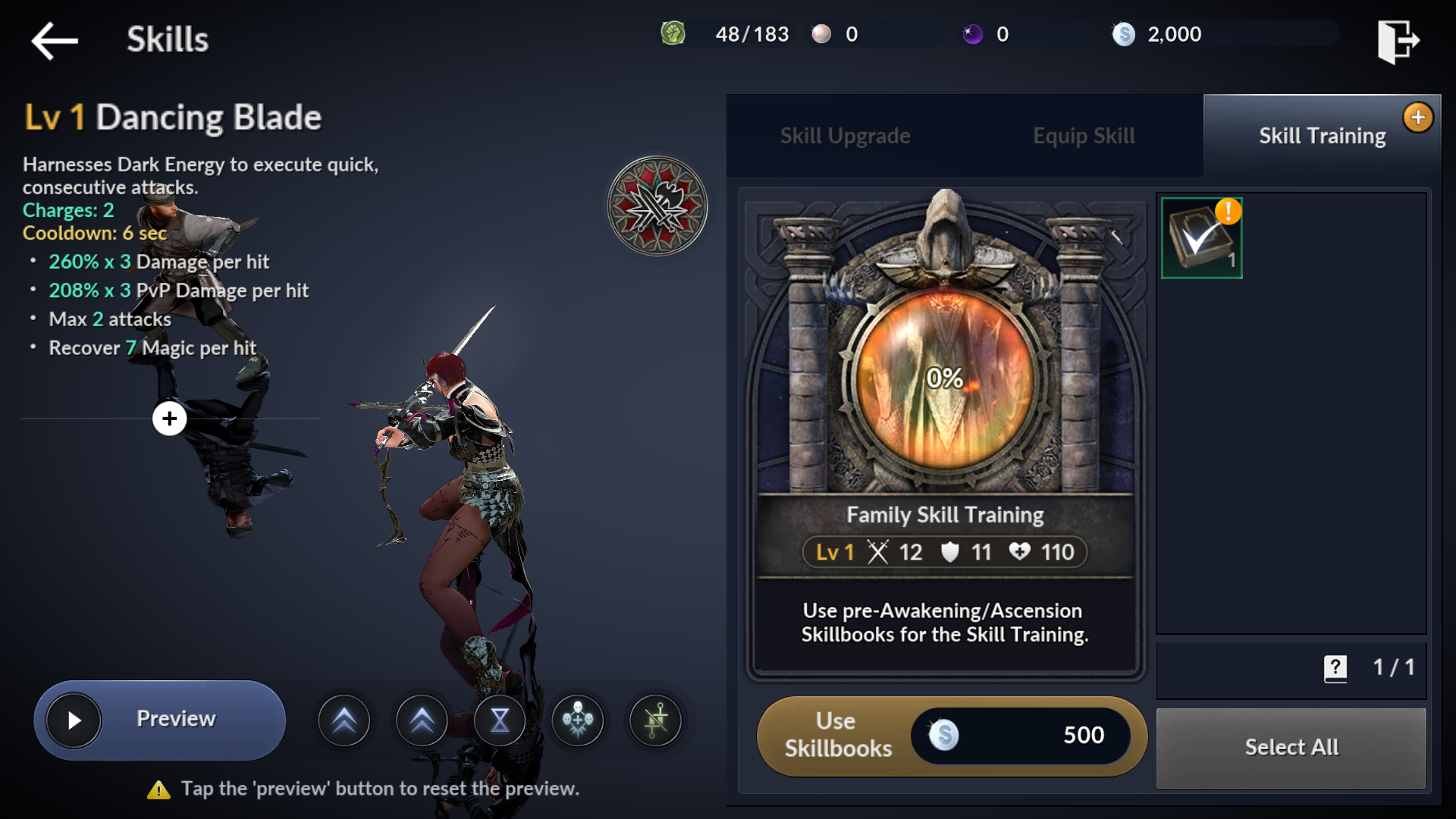Play the skill Preview

pos(160,720)
